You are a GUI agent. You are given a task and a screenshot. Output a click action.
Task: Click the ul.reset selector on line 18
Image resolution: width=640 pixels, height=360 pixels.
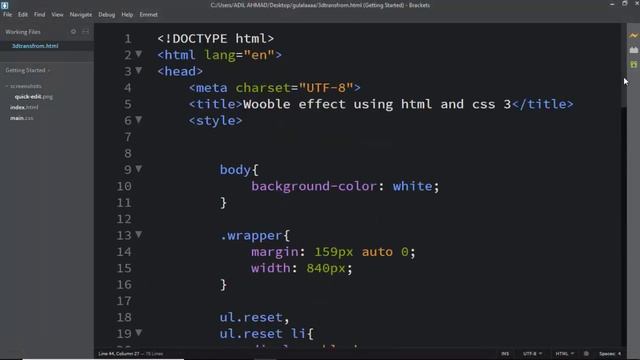pos(251,317)
